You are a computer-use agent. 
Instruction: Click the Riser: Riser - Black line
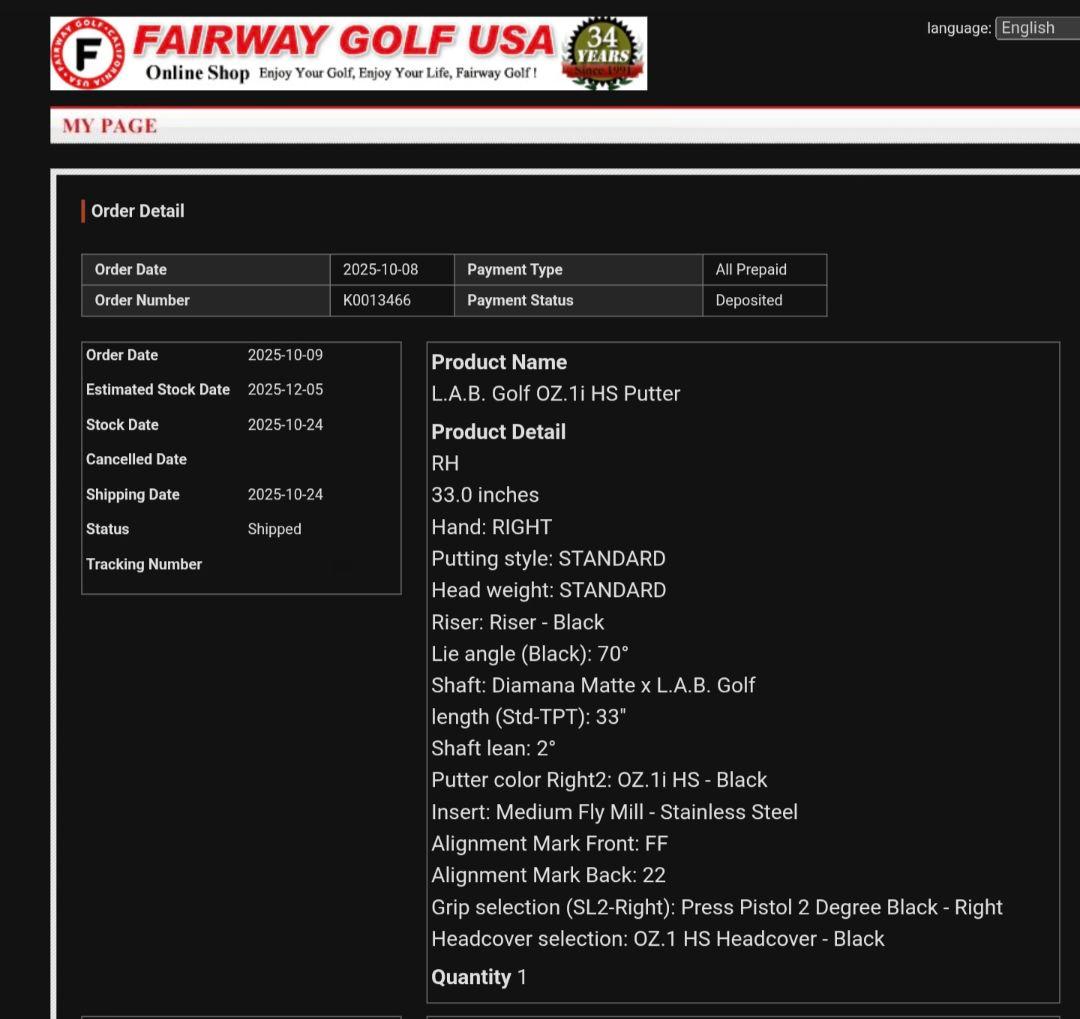[x=517, y=622]
